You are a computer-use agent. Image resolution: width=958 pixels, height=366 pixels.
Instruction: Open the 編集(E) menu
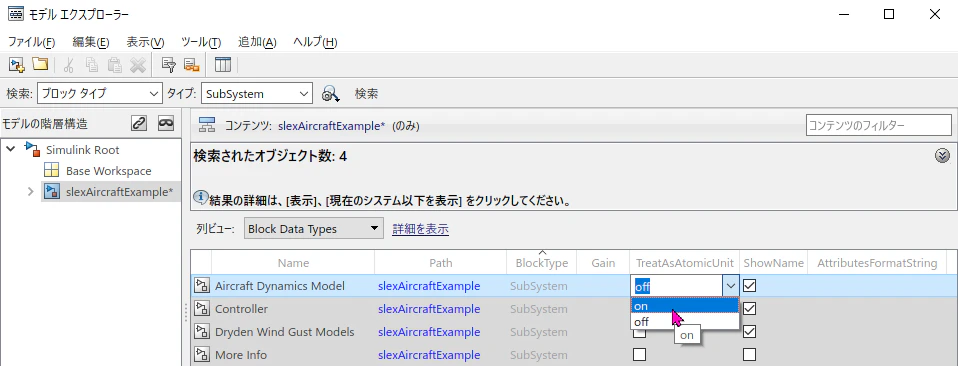[90, 42]
